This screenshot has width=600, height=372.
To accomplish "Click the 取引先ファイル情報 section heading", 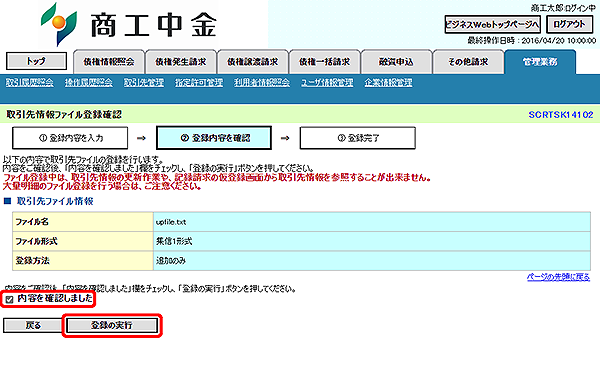I will click(55, 201).
